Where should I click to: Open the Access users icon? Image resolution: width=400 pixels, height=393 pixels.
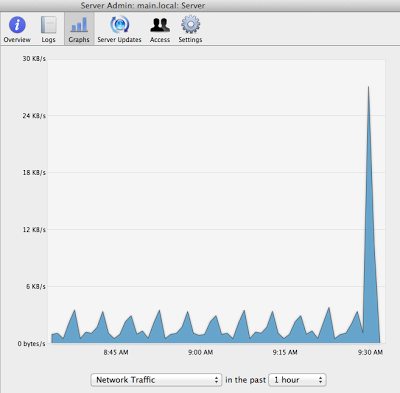click(x=160, y=25)
